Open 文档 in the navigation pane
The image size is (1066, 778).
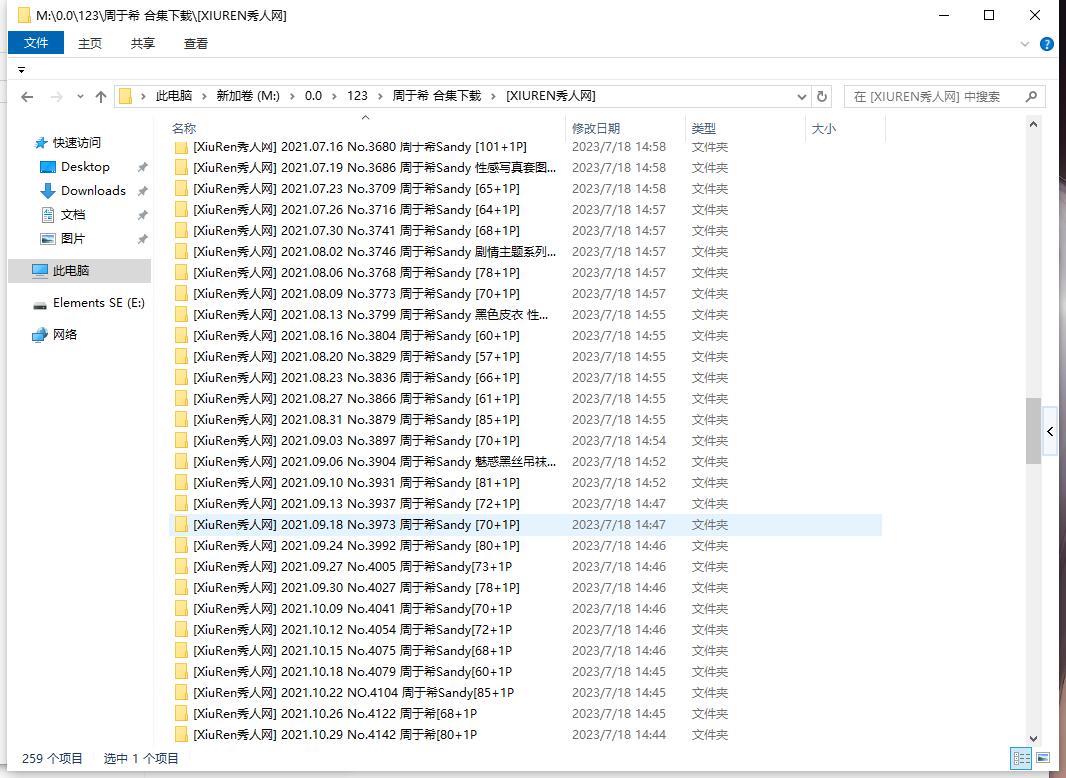pyautogui.click(x=73, y=214)
